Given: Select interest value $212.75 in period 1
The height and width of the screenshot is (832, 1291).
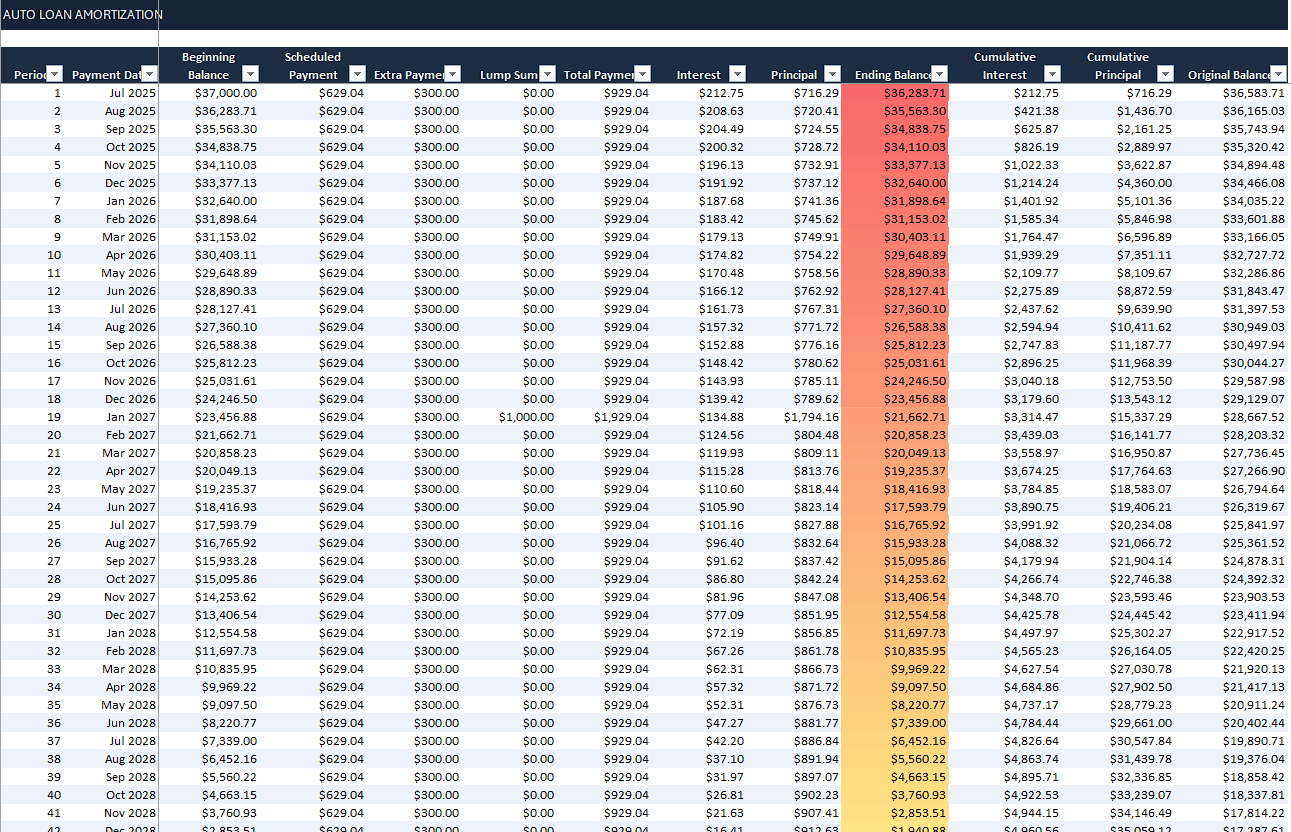Looking at the screenshot, I should [699, 93].
